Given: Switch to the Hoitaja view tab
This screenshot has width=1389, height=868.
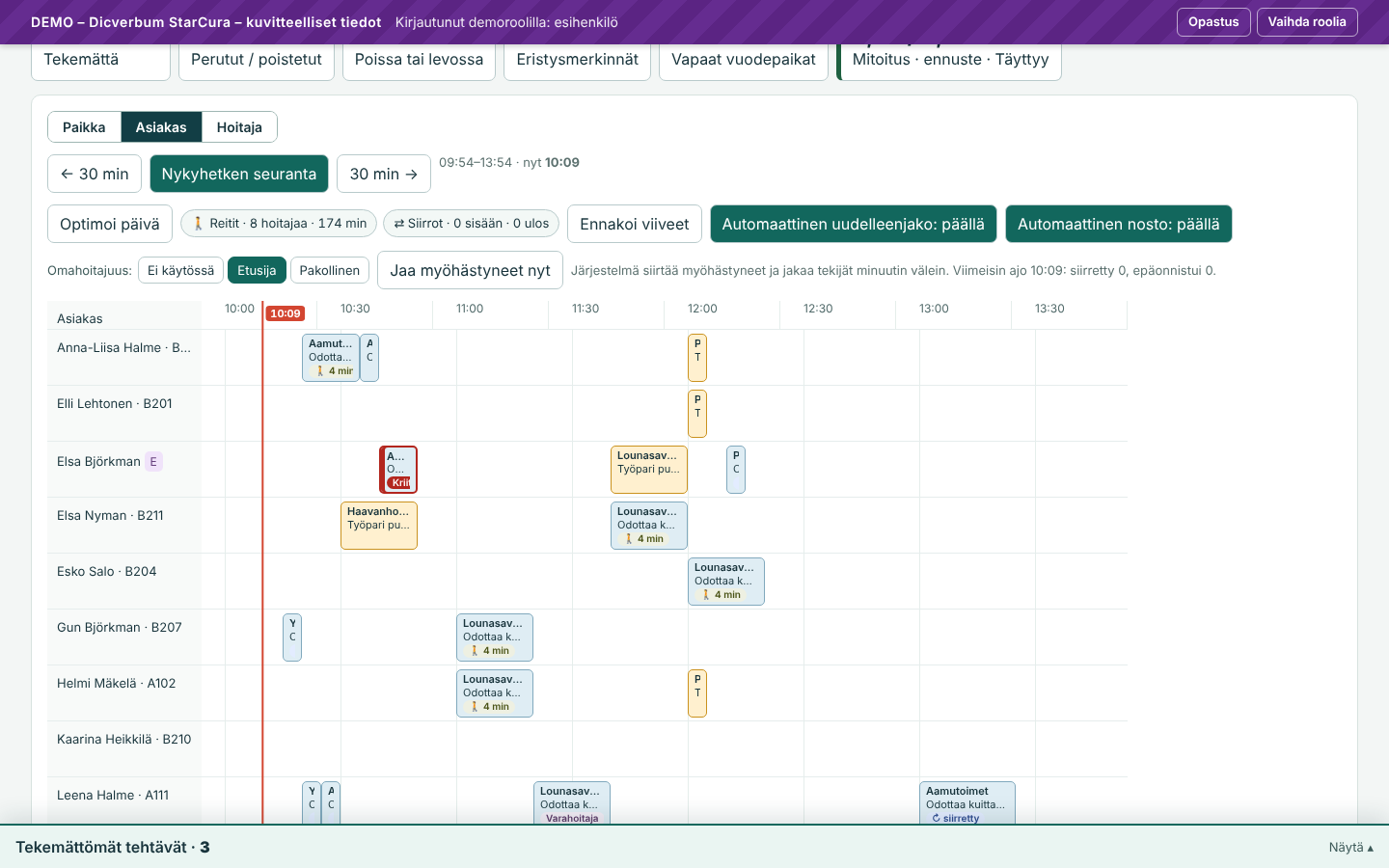Looking at the screenshot, I should 239,127.
